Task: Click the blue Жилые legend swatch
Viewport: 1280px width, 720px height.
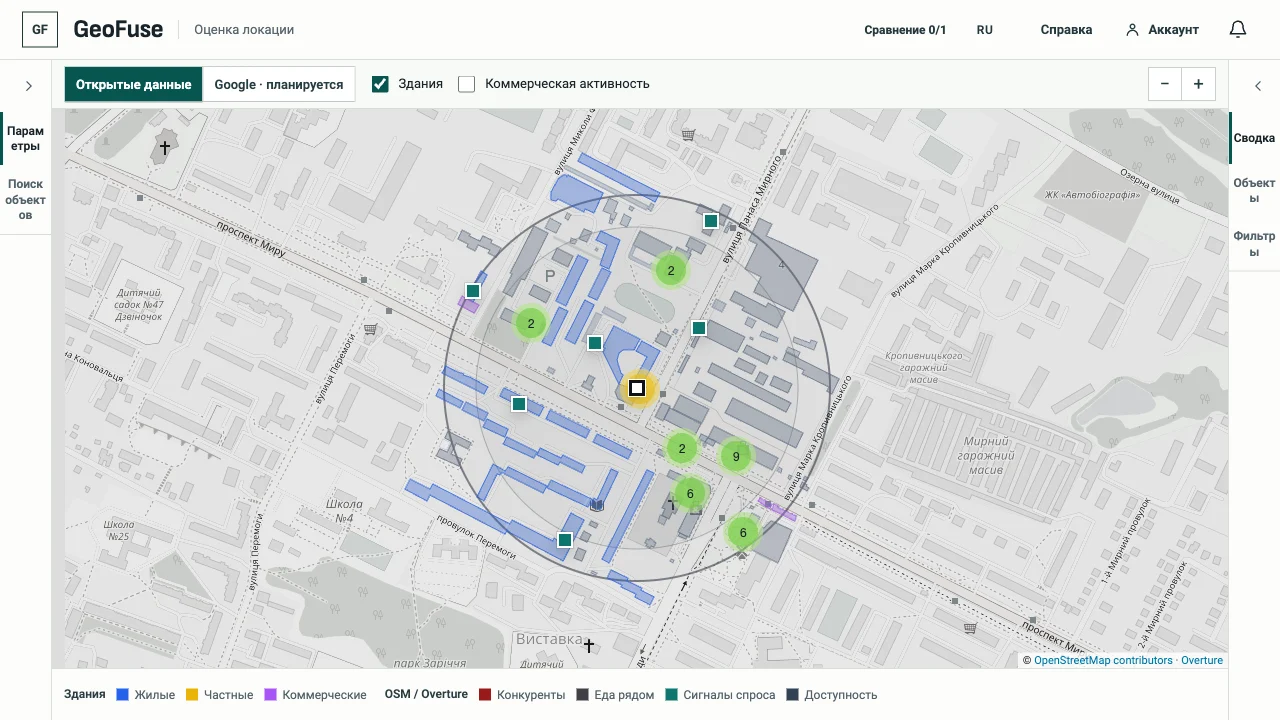Action: pos(123,695)
